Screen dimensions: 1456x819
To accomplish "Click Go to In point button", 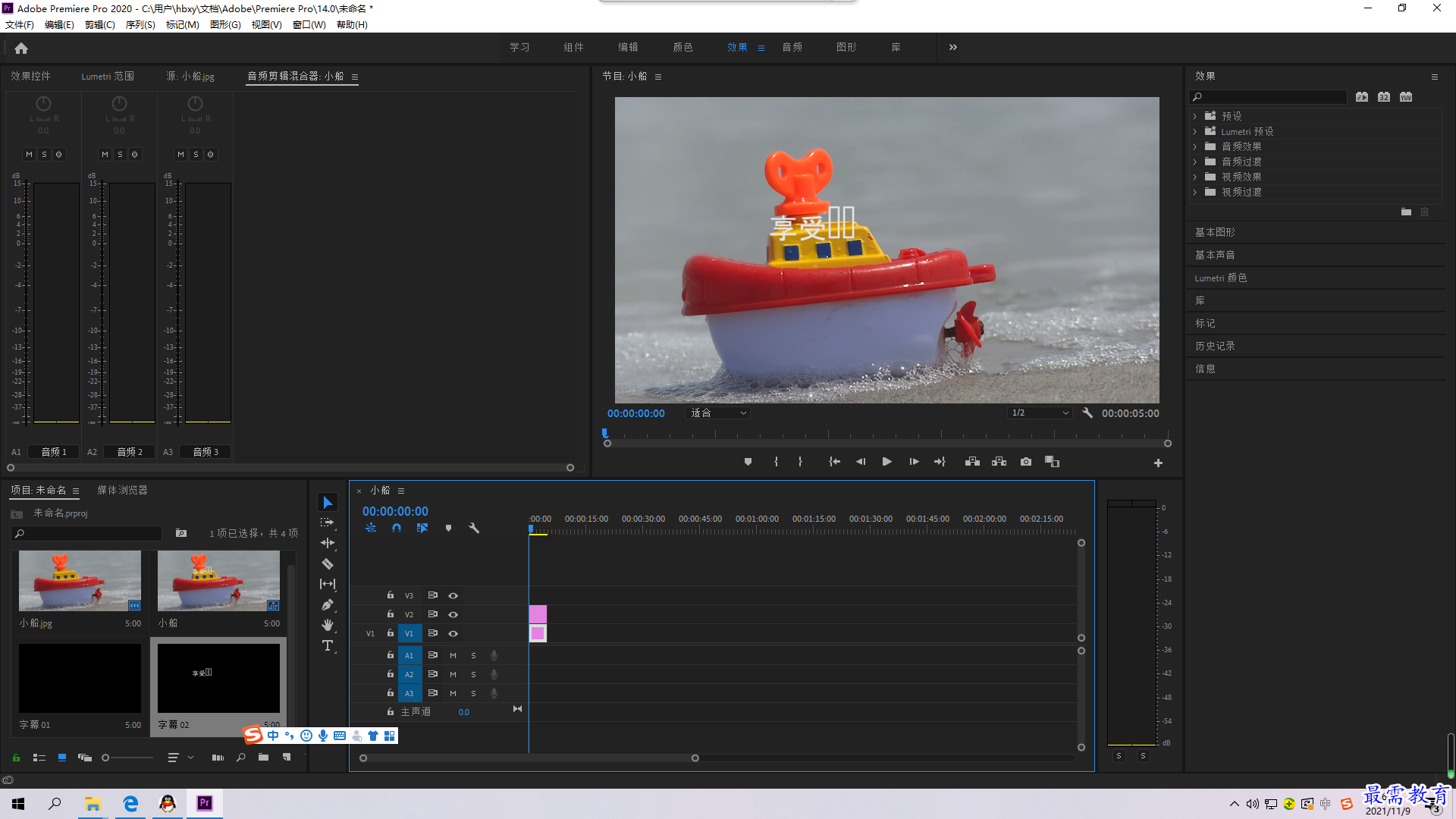I will tap(834, 462).
